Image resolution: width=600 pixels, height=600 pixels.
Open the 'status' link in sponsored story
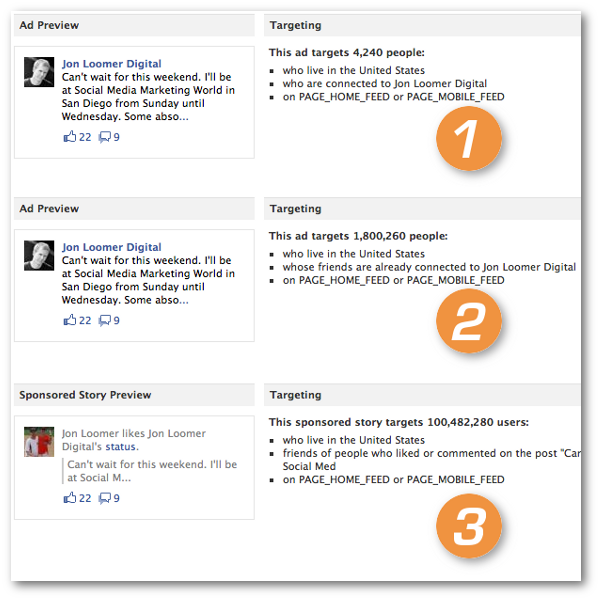pos(121,447)
